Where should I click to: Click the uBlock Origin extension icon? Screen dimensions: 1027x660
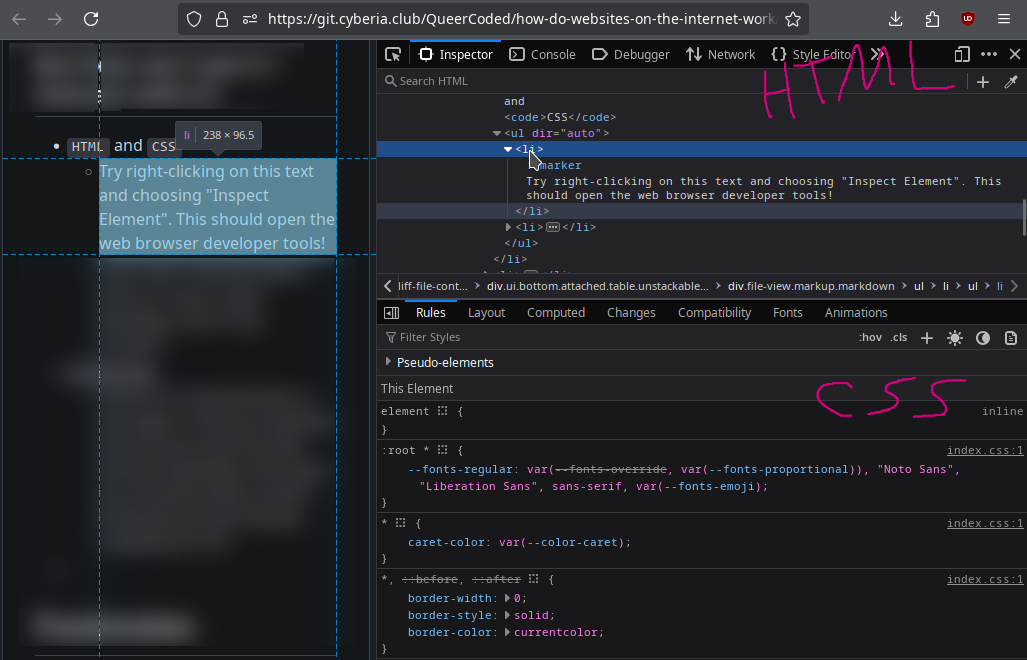967,19
